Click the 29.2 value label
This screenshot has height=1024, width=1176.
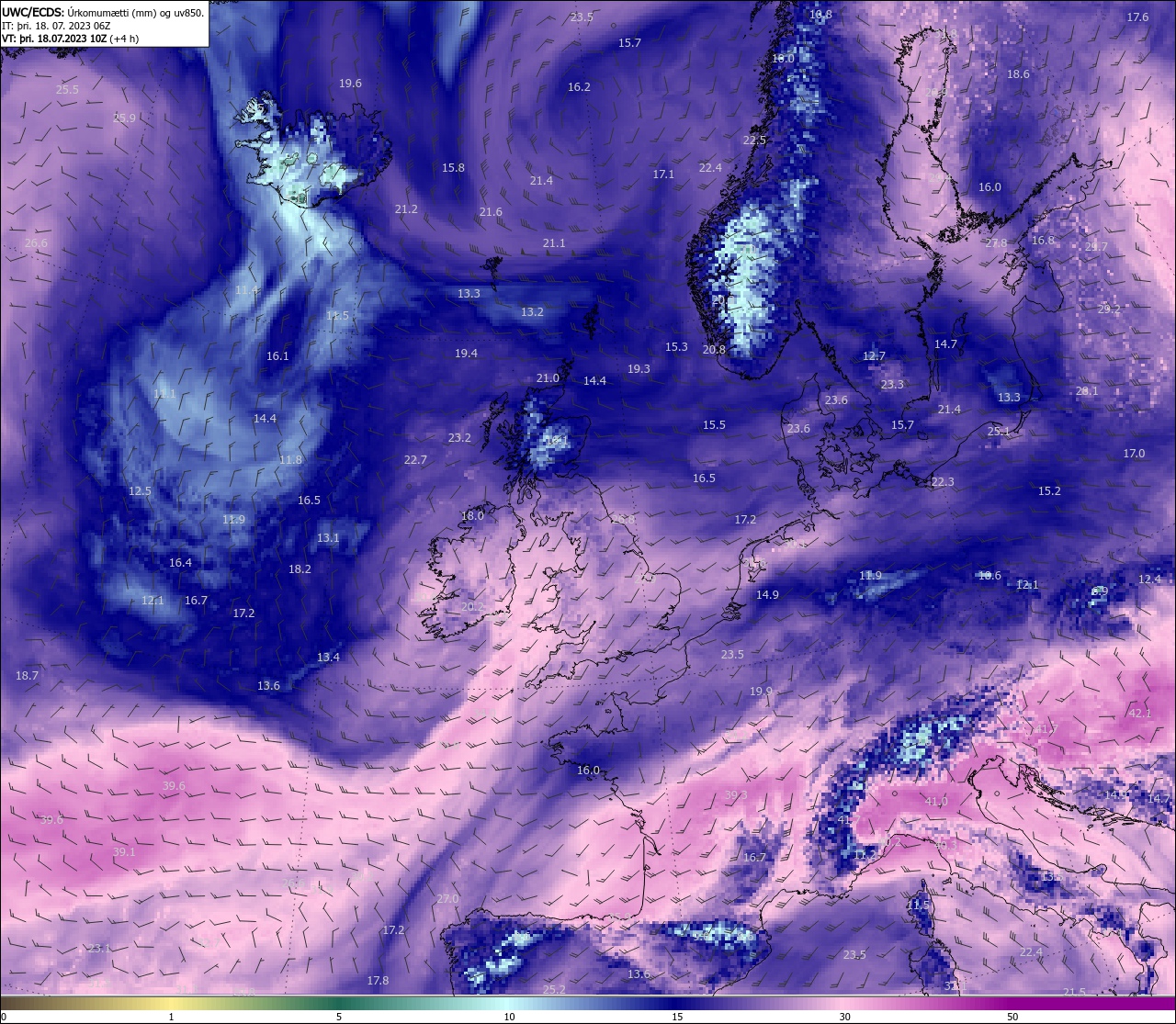[1109, 309]
